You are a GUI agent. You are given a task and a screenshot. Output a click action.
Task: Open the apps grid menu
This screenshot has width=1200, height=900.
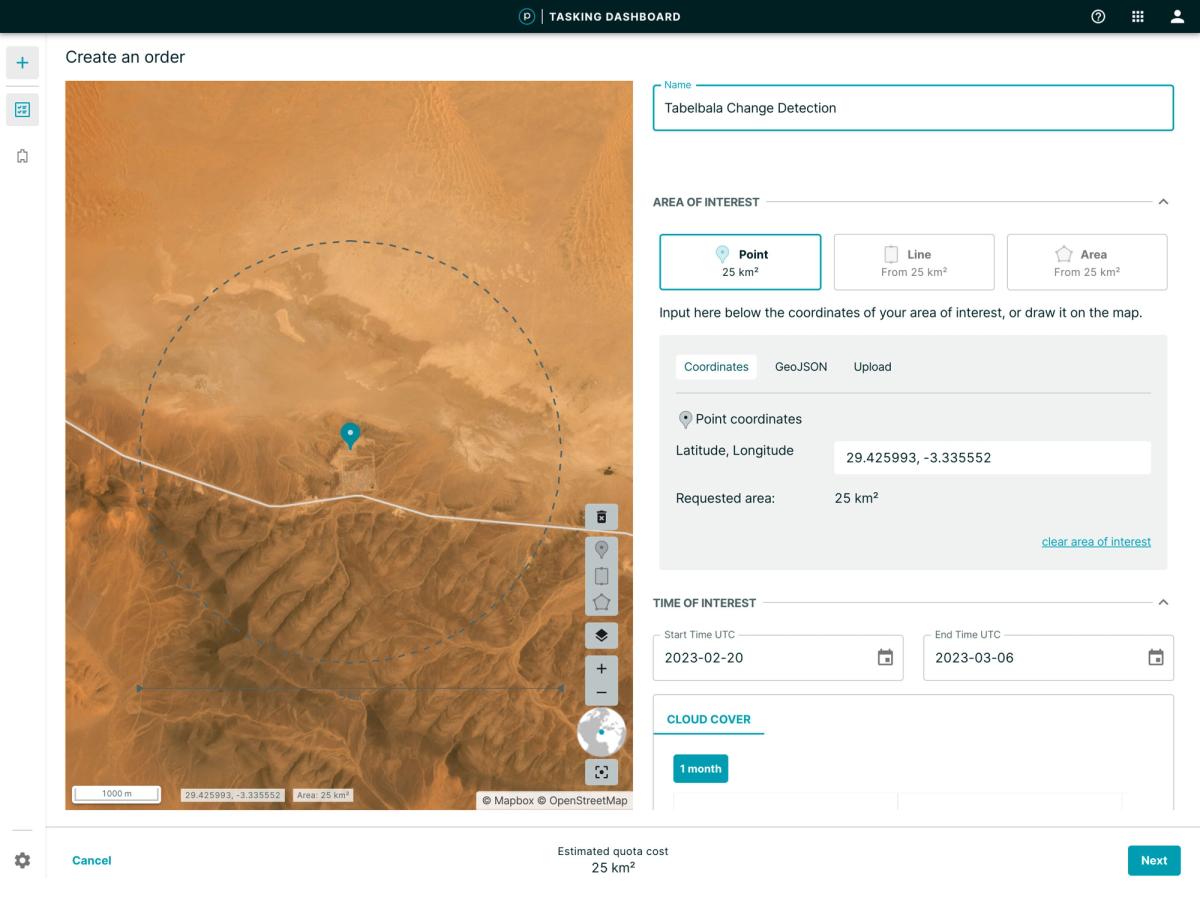pyautogui.click(x=1137, y=16)
